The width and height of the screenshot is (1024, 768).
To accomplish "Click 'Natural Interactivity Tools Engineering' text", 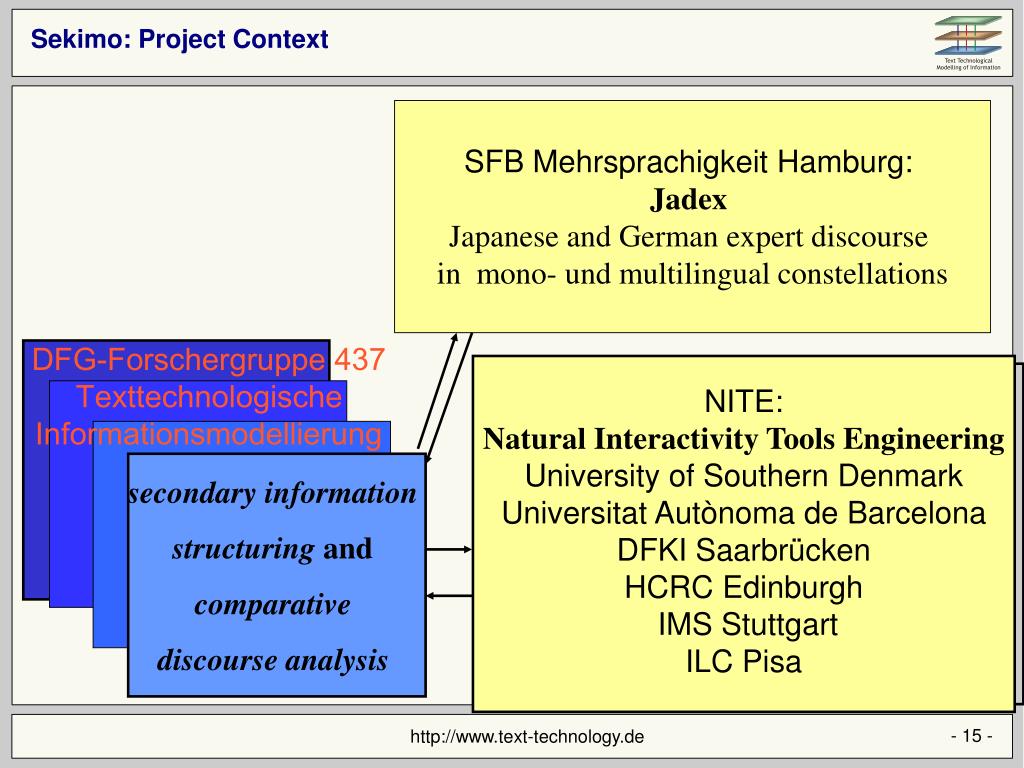I will pos(743,438).
